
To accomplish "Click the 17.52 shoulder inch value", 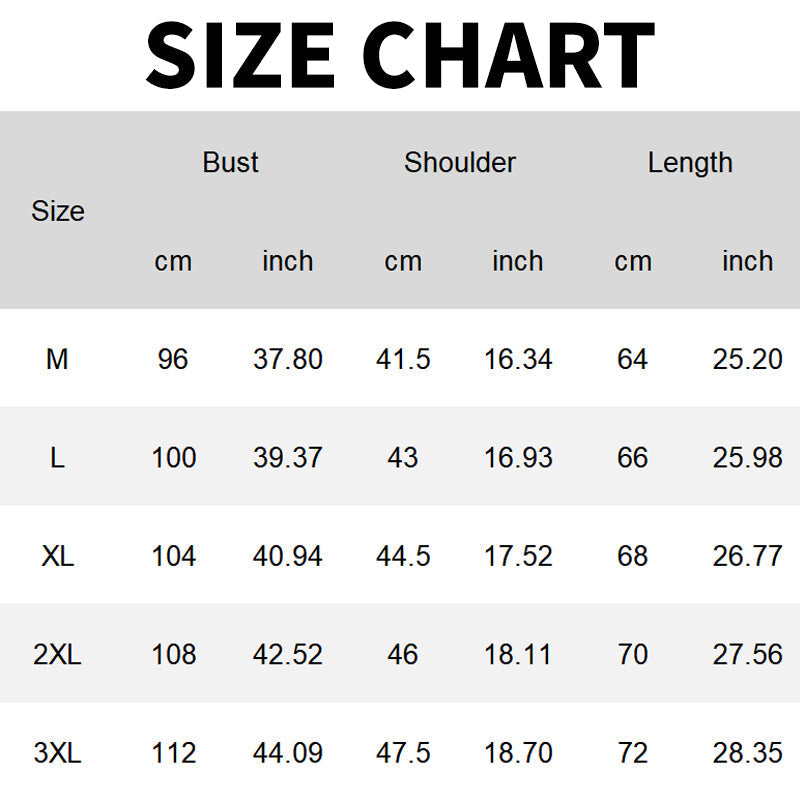I will [x=518, y=556].
